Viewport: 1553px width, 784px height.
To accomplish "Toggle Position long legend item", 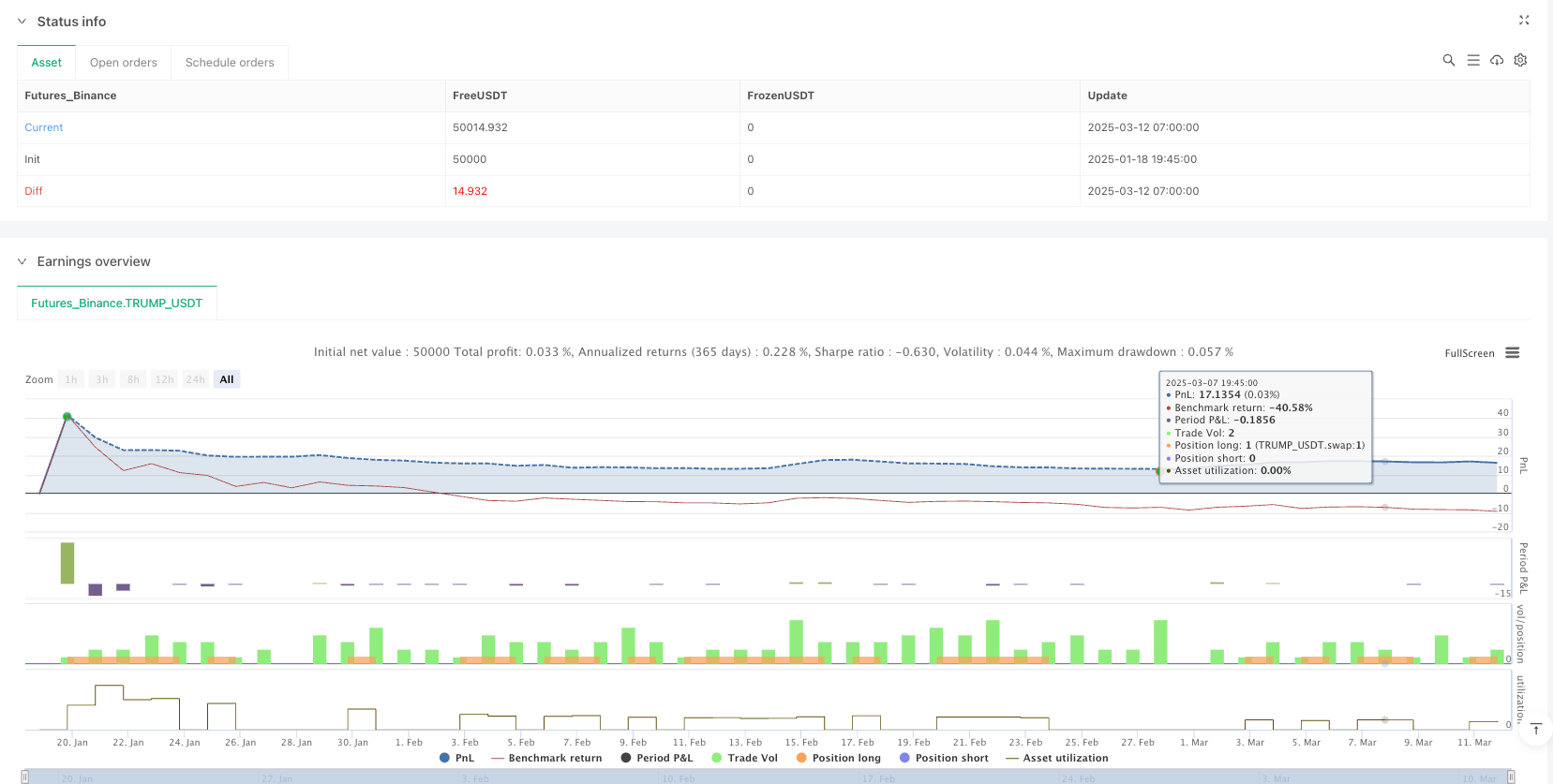I will (x=838, y=758).
